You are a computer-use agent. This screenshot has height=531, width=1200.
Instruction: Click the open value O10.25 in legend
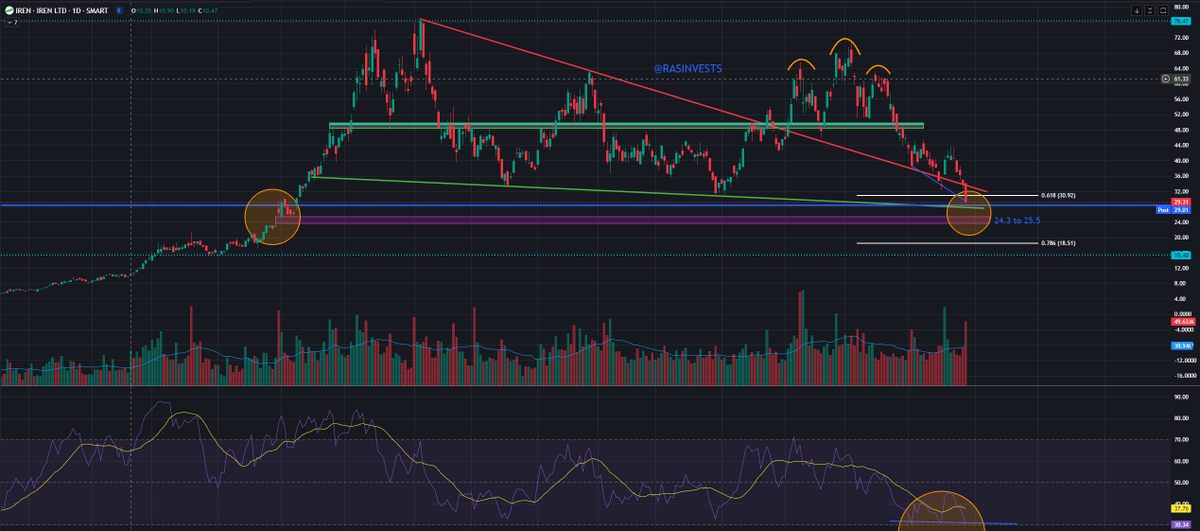[x=141, y=10]
